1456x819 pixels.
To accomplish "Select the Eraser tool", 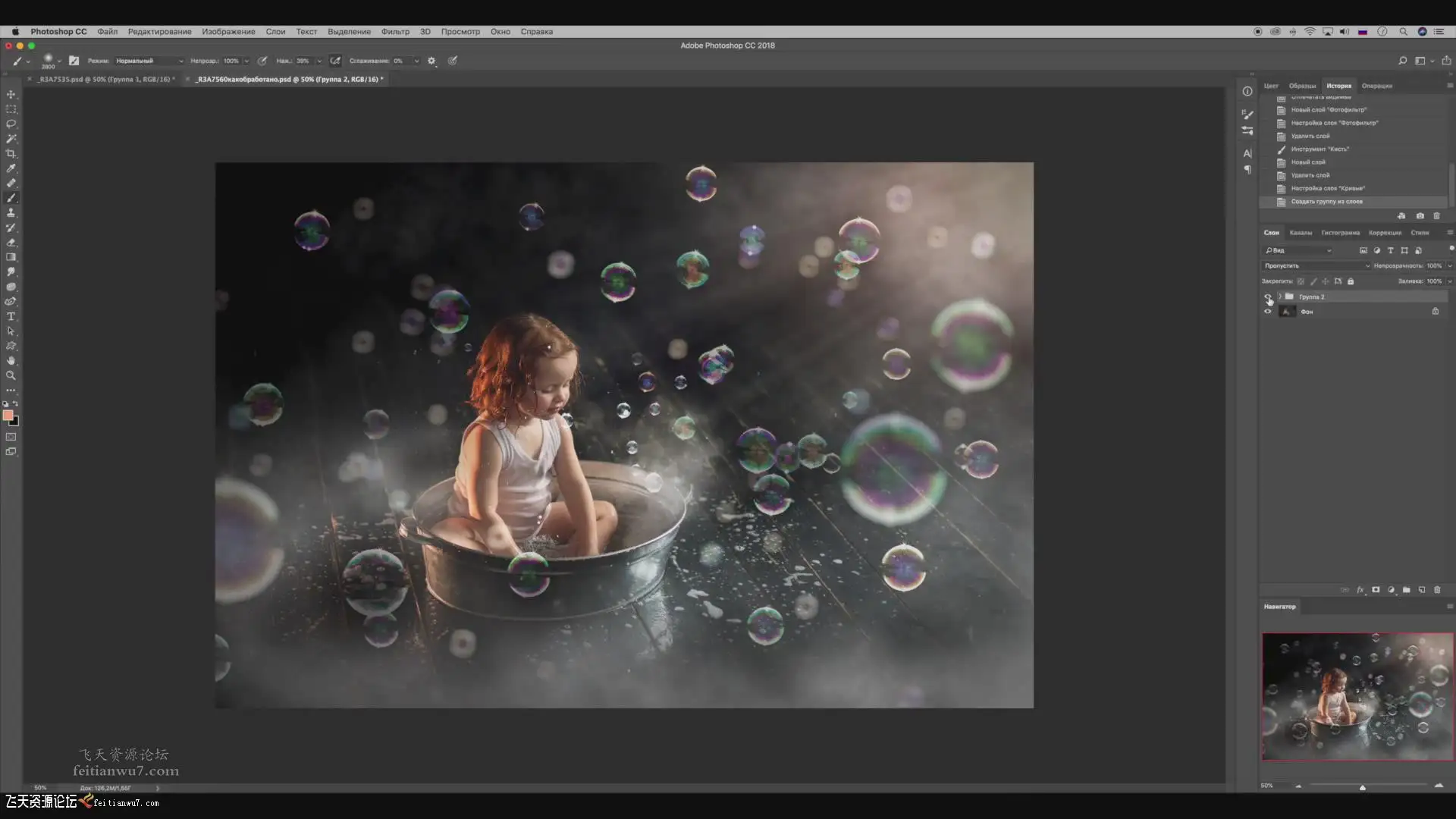I will point(11,243).
